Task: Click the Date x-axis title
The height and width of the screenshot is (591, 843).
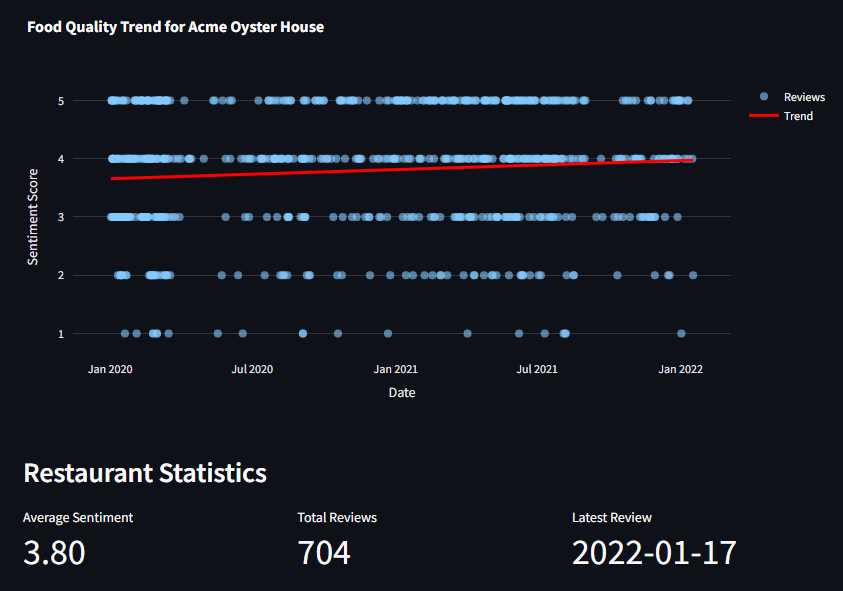Action: click(x=402, y=393)
